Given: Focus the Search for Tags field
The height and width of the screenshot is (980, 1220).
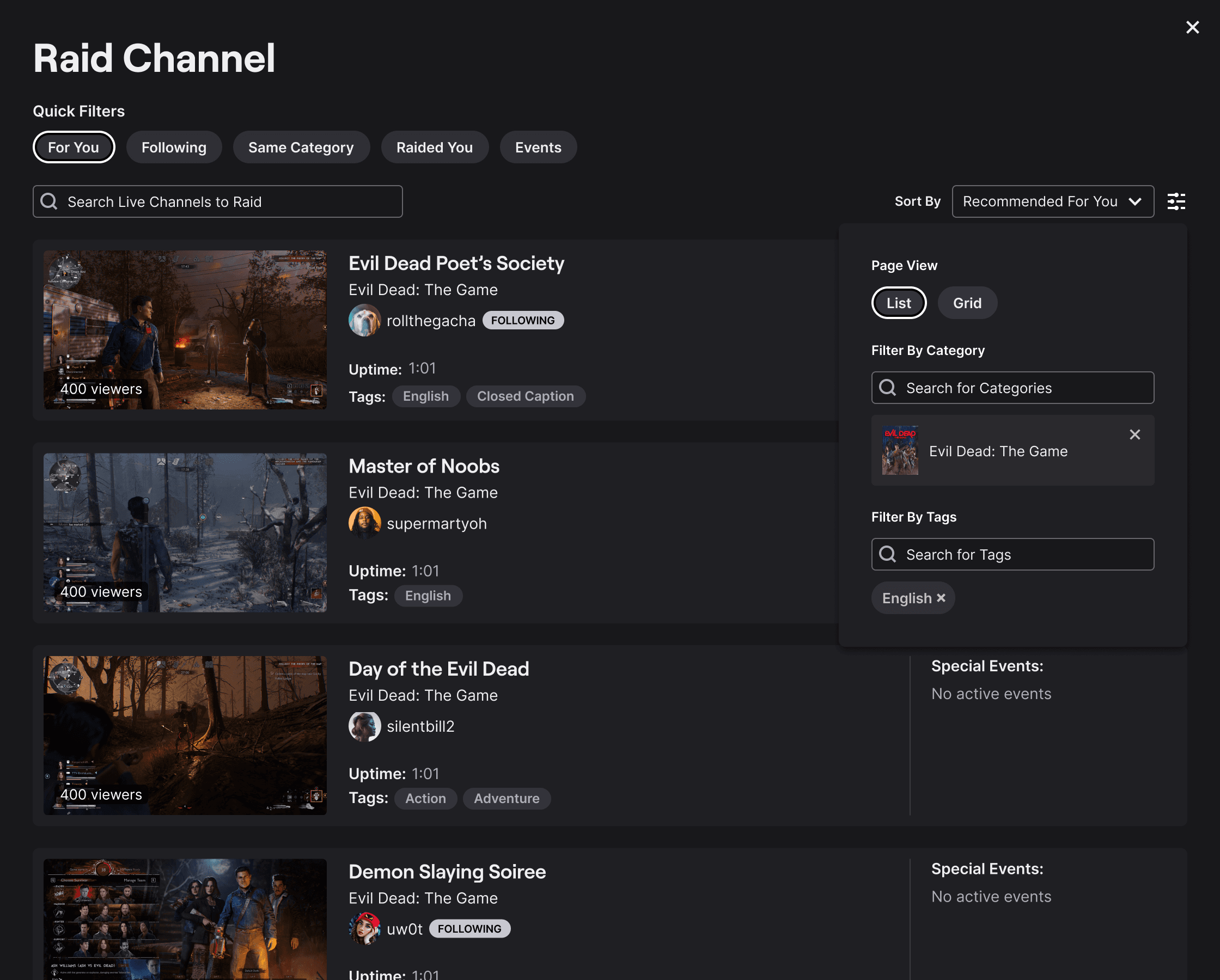Looking at the screenshot, I should [1012, 554].
